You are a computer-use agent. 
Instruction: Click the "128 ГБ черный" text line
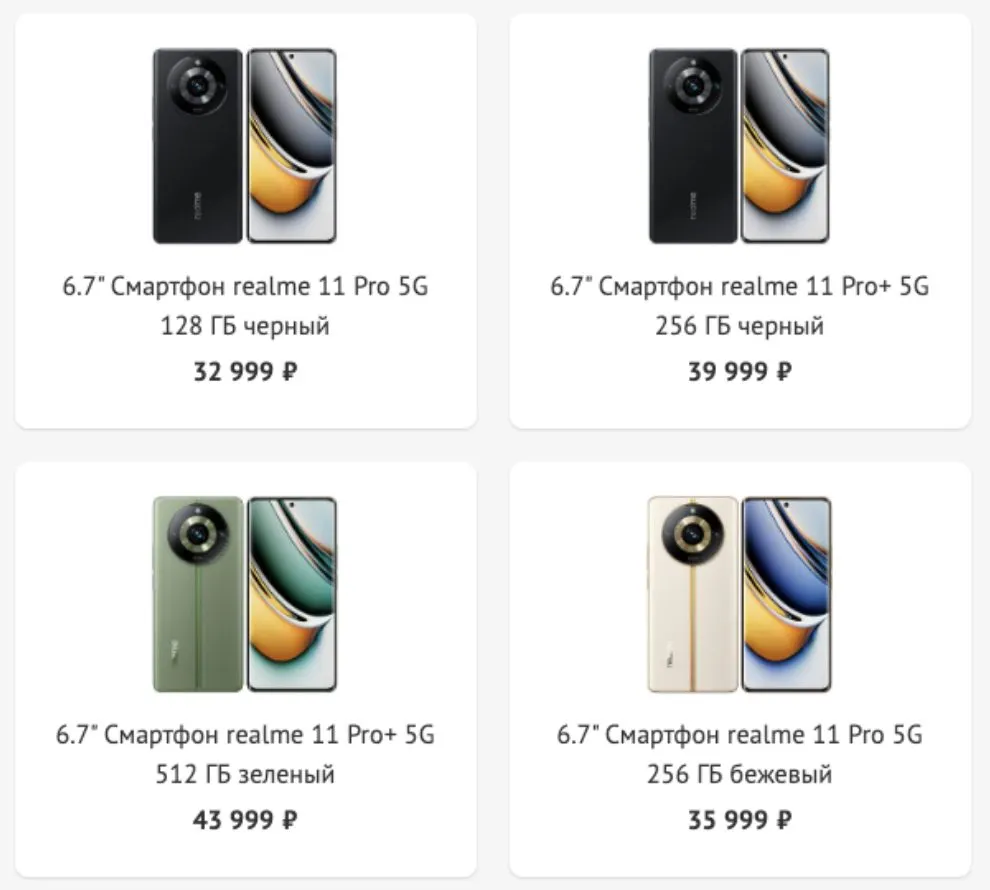(245, 326)
